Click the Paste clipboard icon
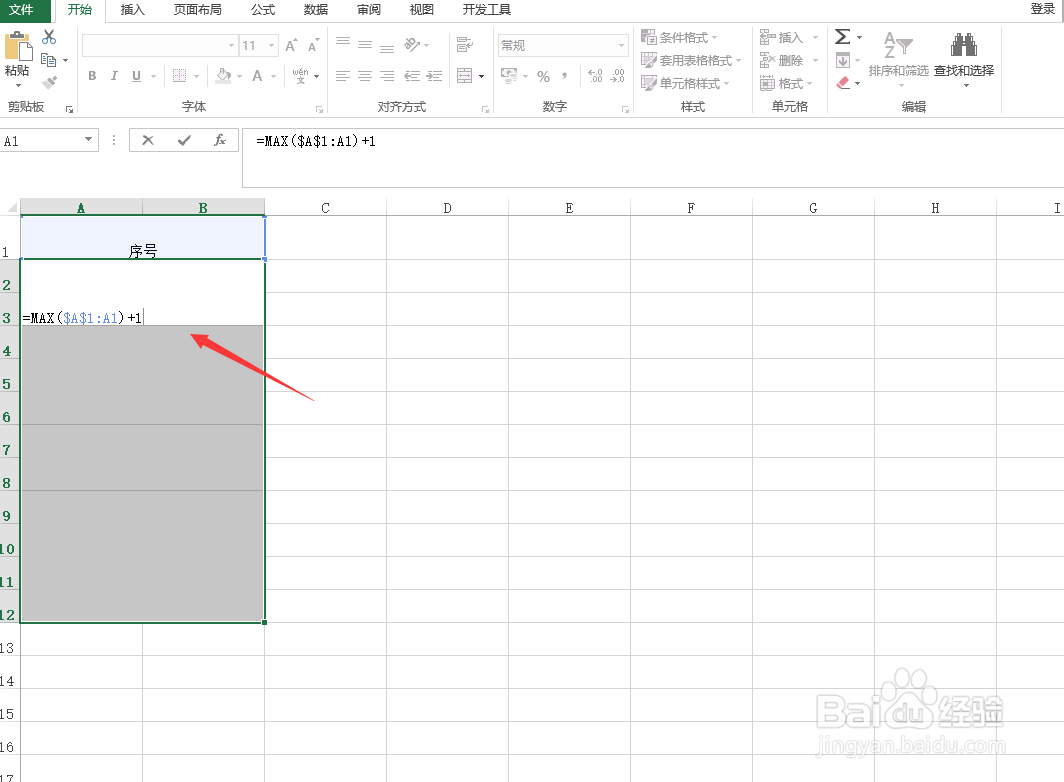Image resolution: width=1064 pixels, height=782 pixels. [18, 47]
